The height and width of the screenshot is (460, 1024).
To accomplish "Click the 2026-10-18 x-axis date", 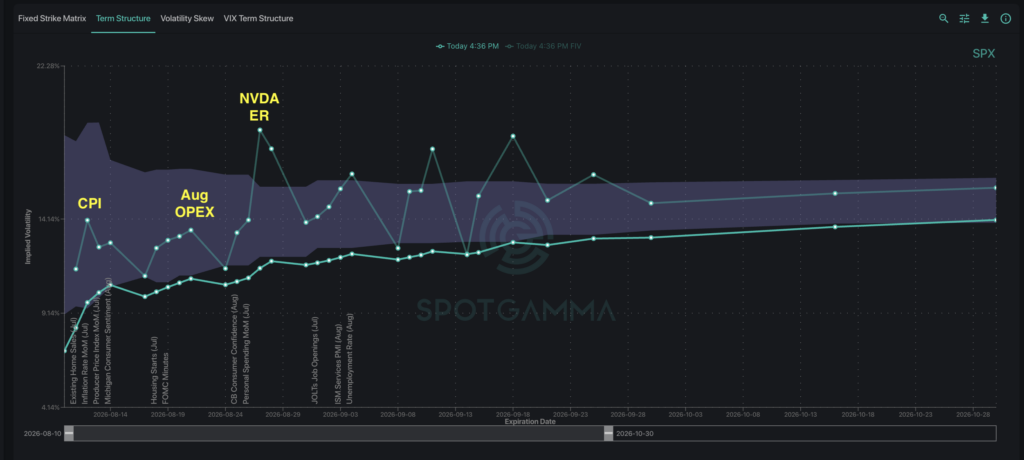I will coord(858,414).
